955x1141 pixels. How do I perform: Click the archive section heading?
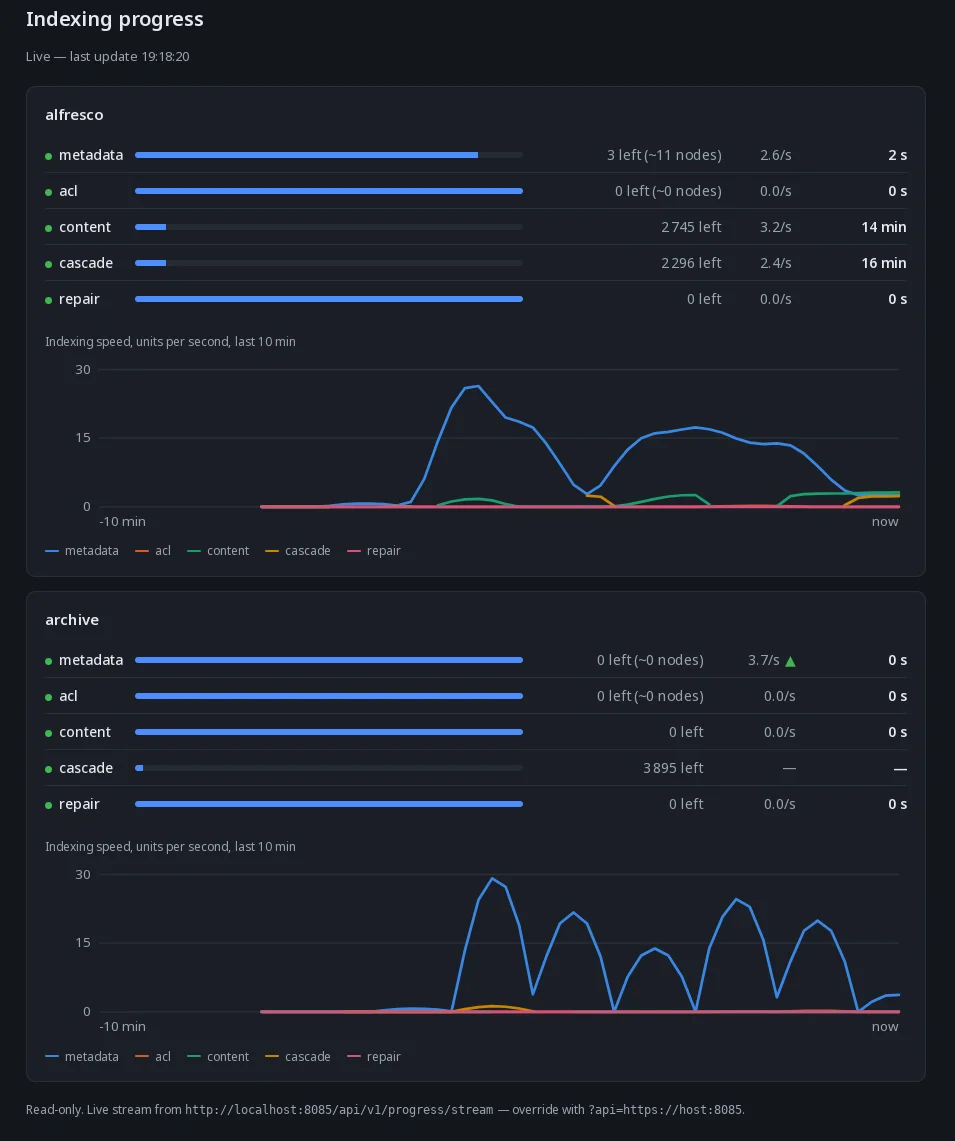point(72,620)
